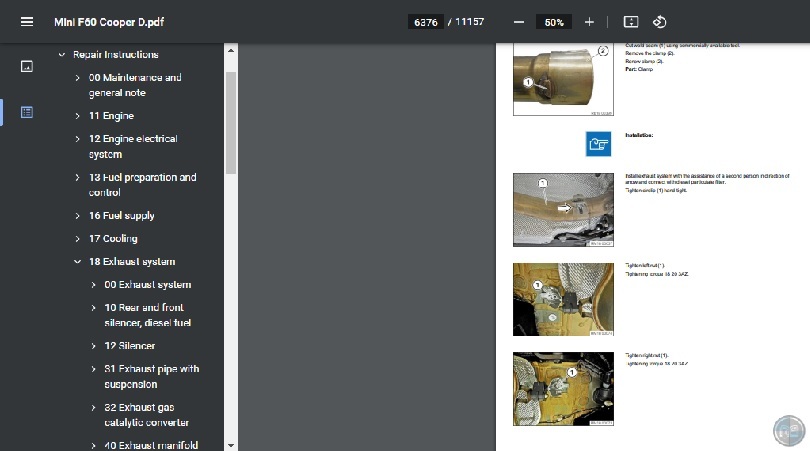Expand the 17 Cooling chapter
The height and width of the screenshot is (451, 810).
77,239
